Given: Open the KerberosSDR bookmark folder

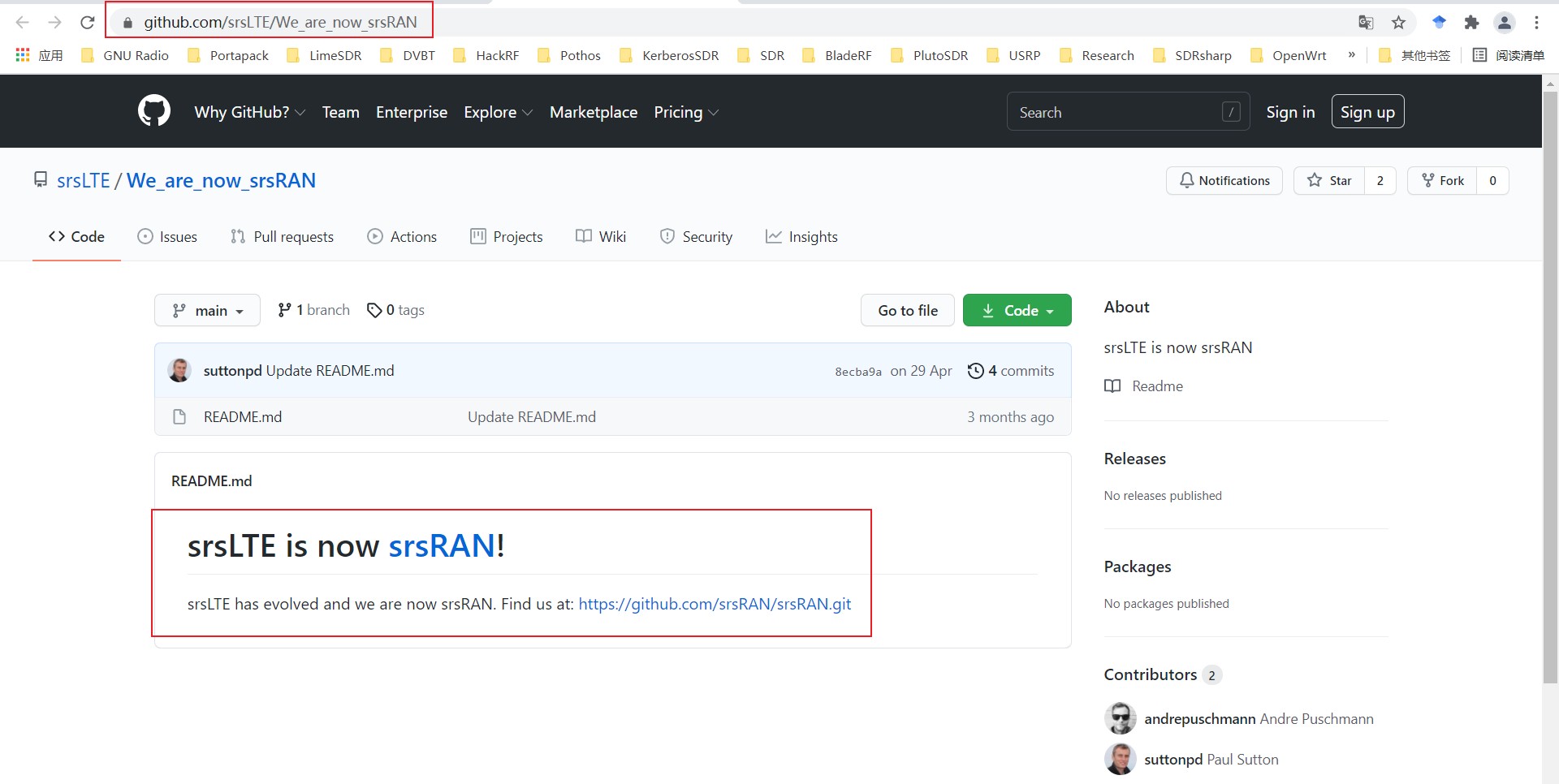Looking at the screenshot, I should tap(668, 55).
